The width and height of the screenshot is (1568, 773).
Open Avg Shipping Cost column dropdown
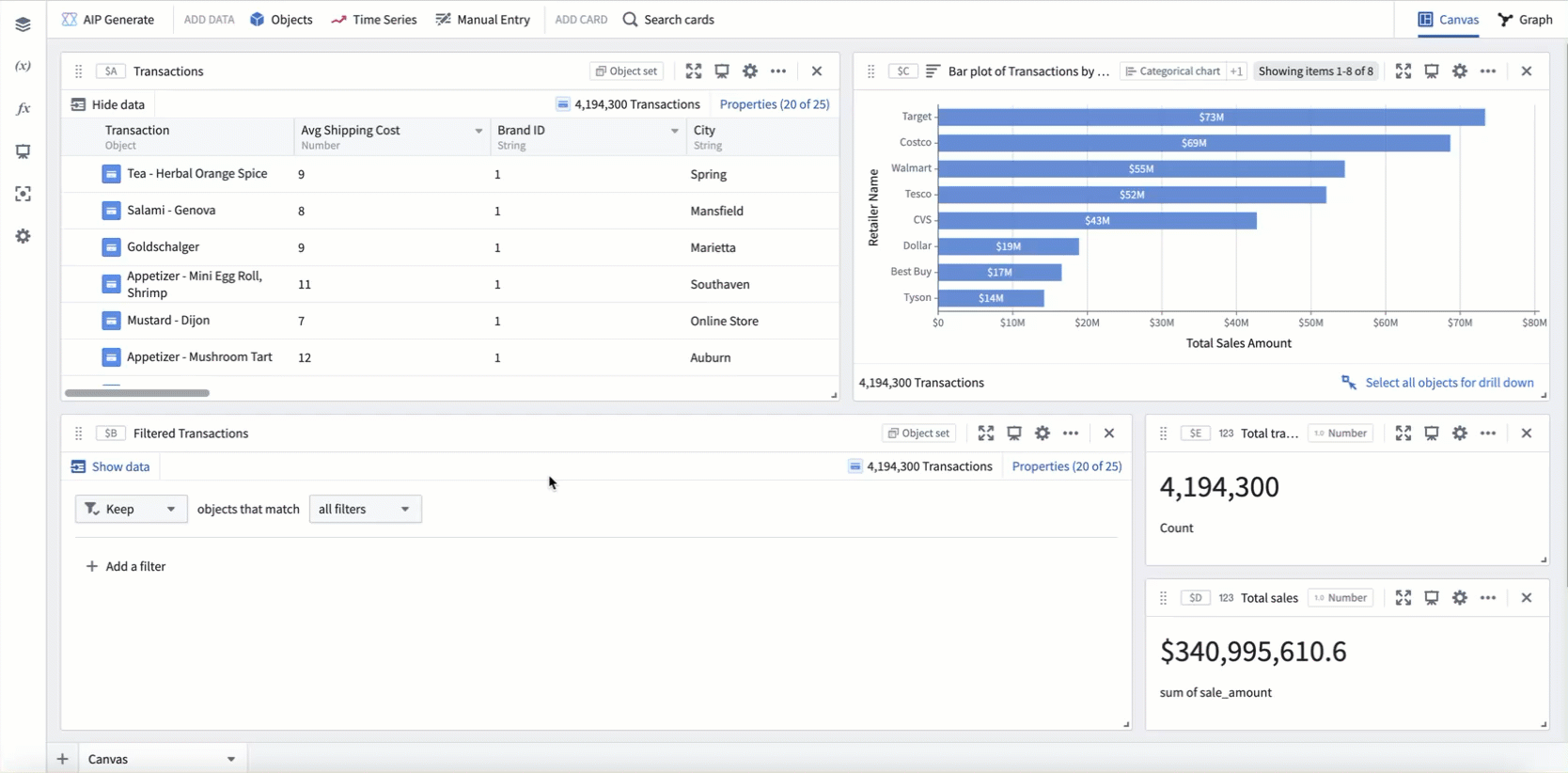click(478, 131)
